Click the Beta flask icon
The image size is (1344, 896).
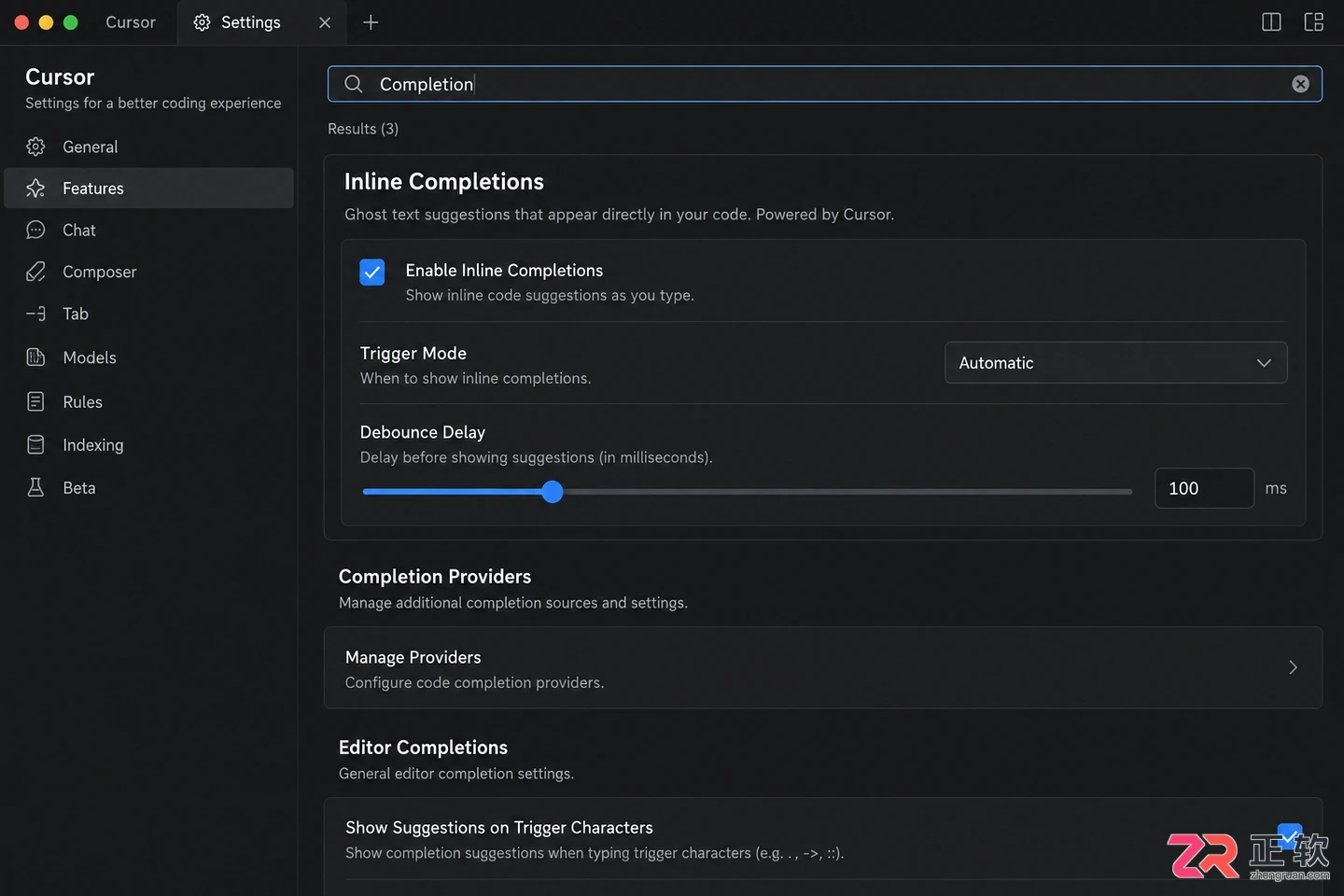click(x=35, y=487)
